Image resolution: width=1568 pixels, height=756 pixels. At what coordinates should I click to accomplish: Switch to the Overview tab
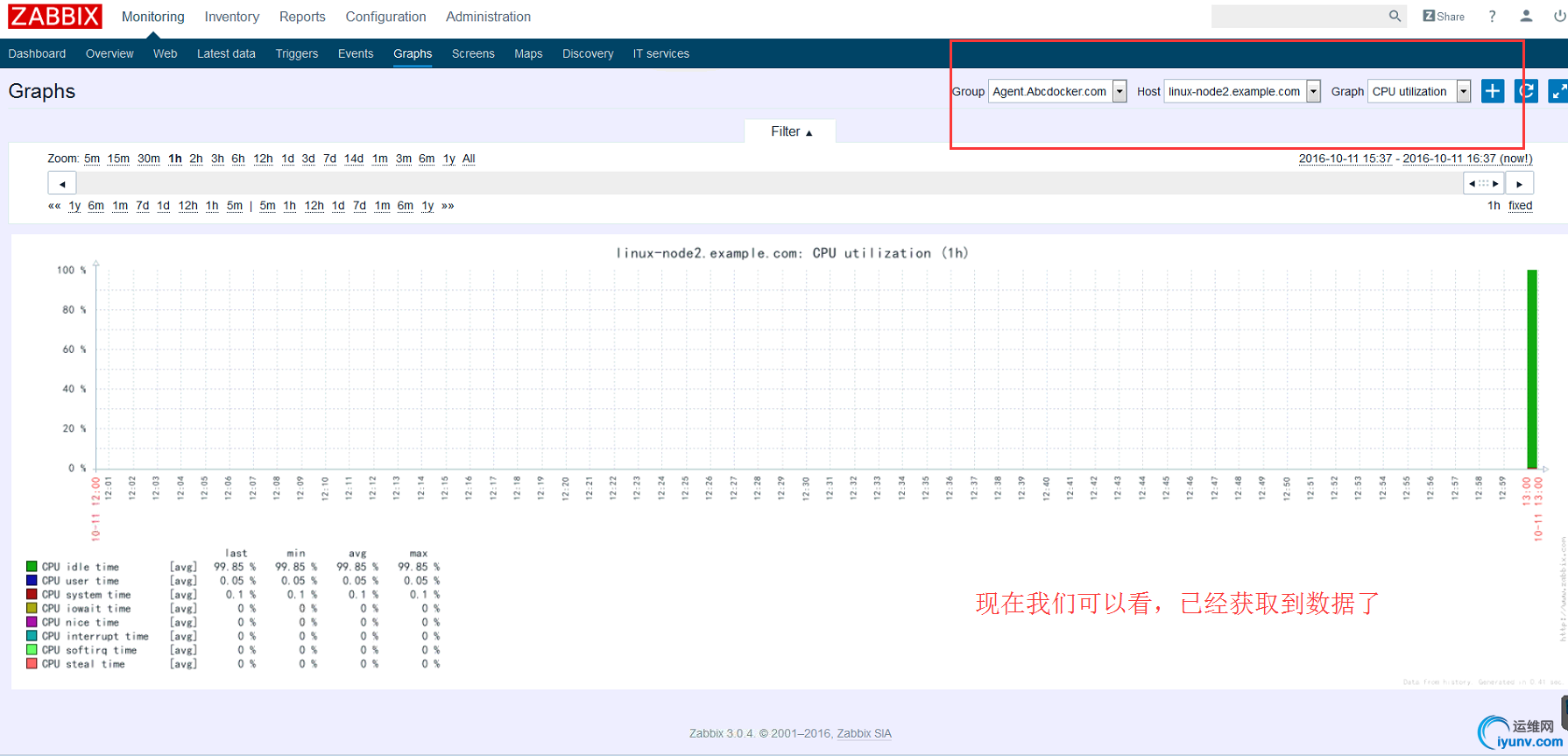(109, 53)
